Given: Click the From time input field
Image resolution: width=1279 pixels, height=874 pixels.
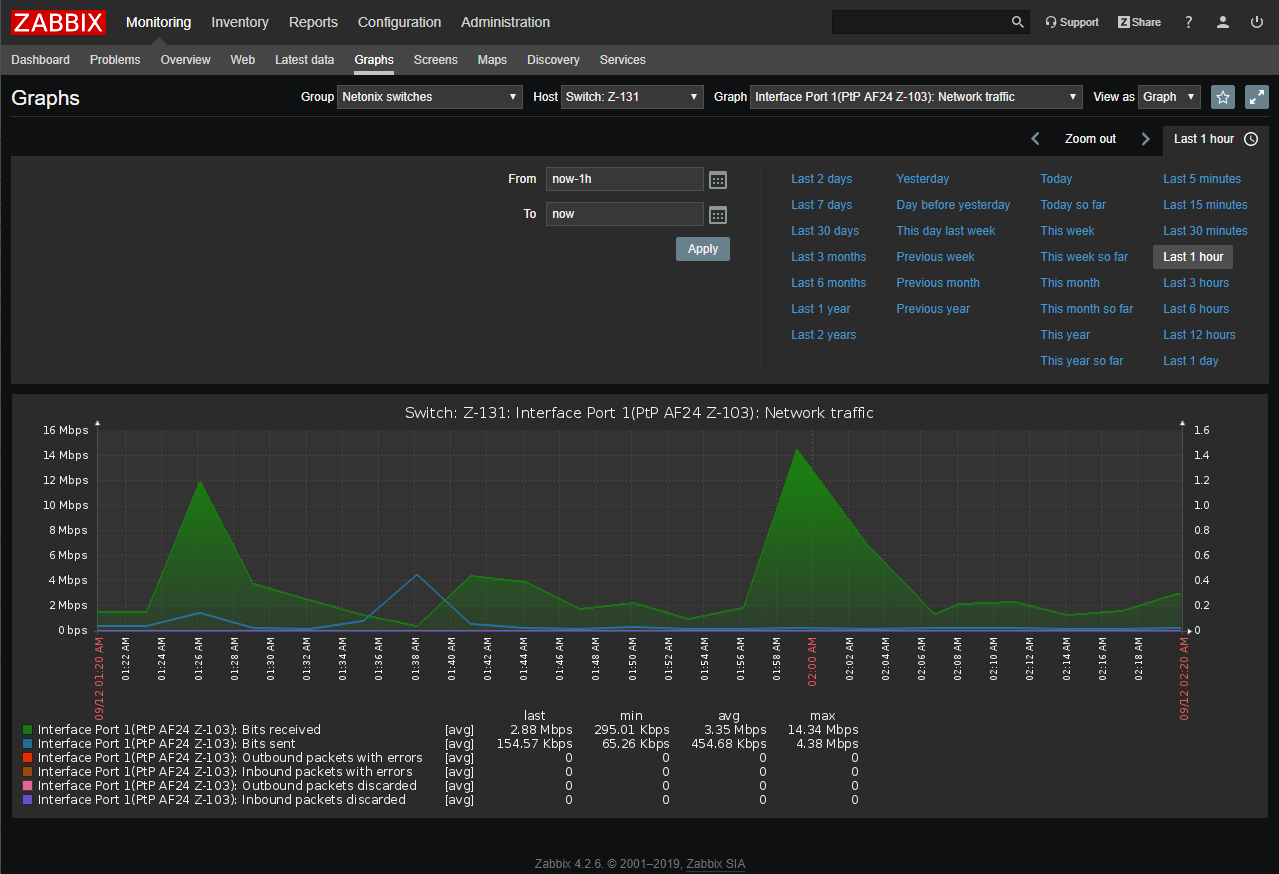Looking at the screenshot, I should click(x=624, y=179).
